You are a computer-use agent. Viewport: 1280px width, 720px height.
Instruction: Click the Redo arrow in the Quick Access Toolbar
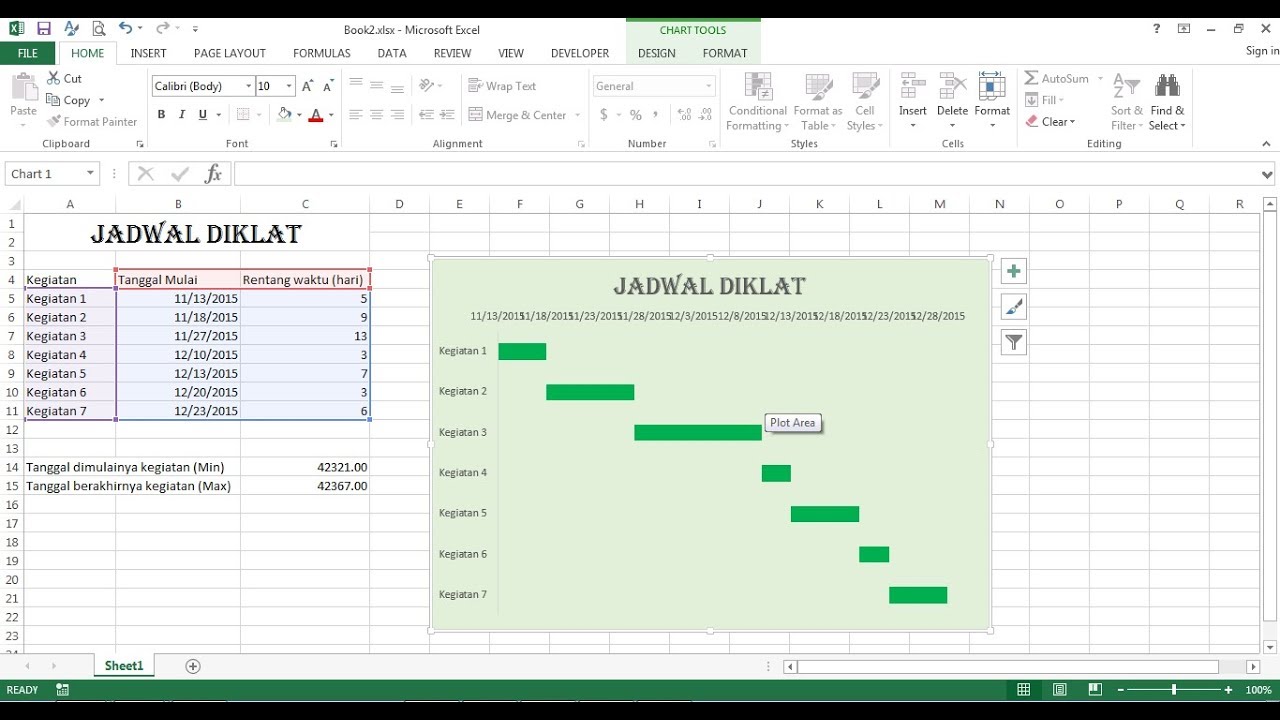(x=161, y=29)
